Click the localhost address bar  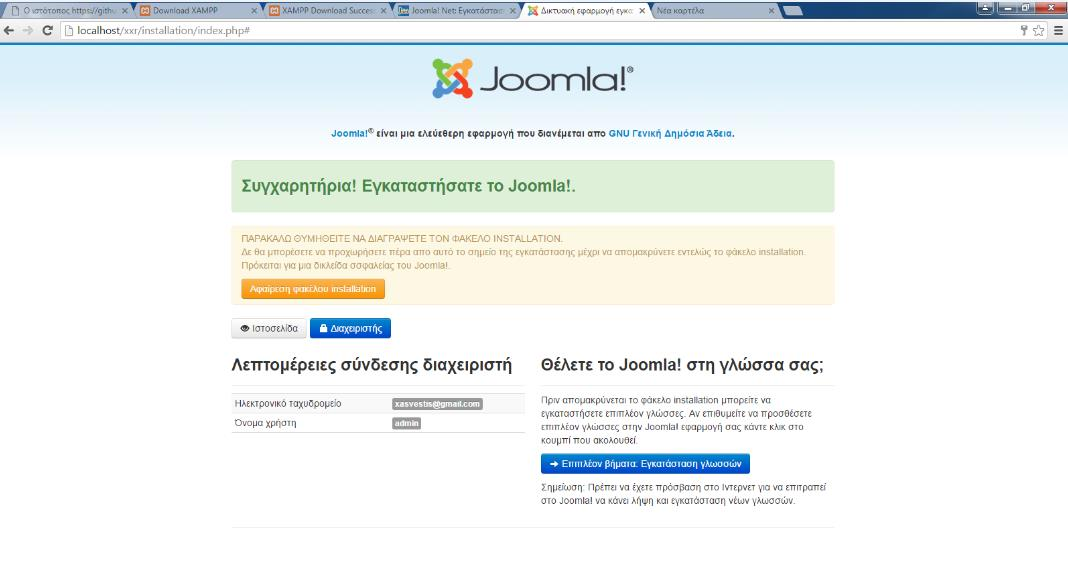(538, 31)
